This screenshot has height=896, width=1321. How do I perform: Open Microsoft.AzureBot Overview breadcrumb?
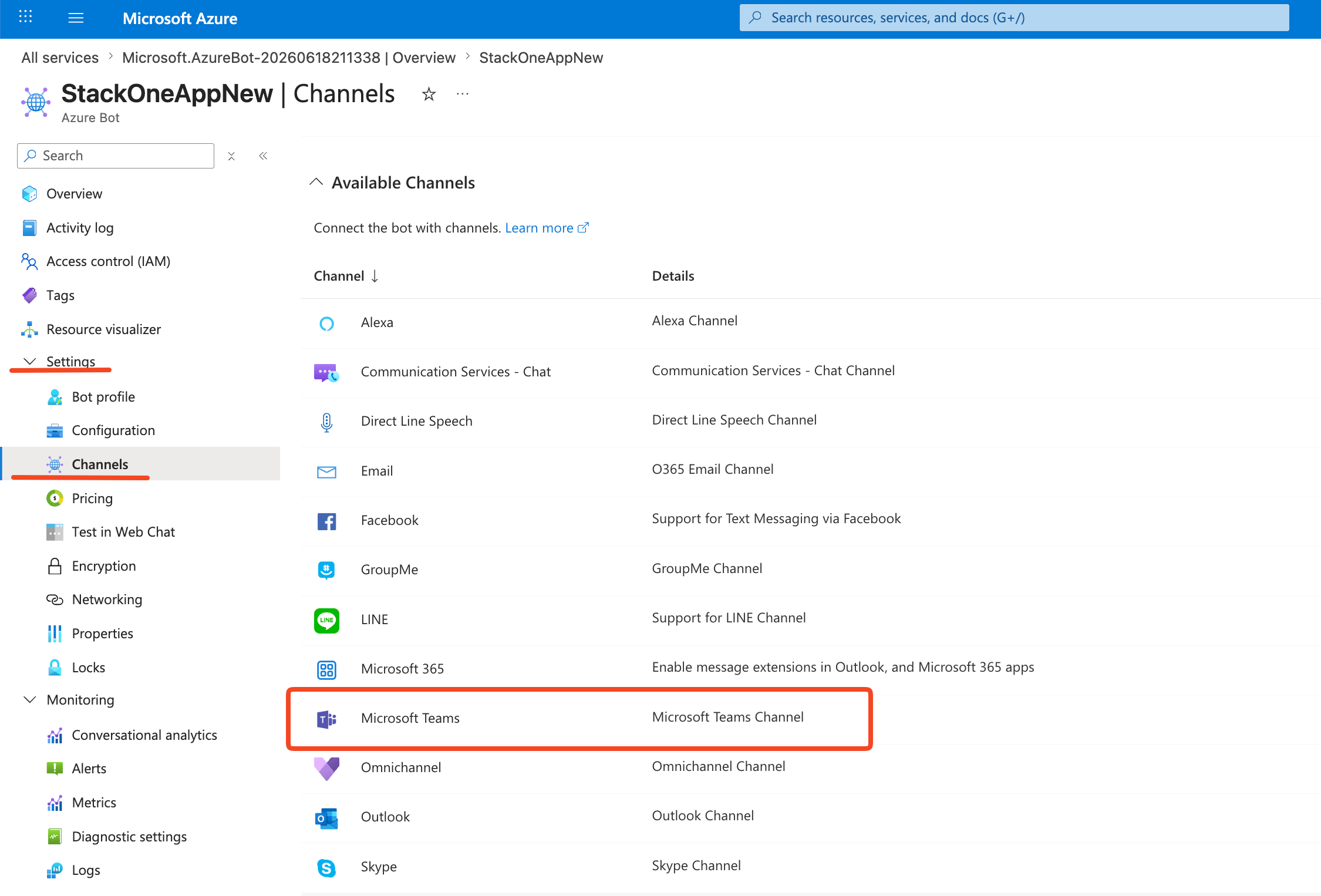(x=289, y=58)
